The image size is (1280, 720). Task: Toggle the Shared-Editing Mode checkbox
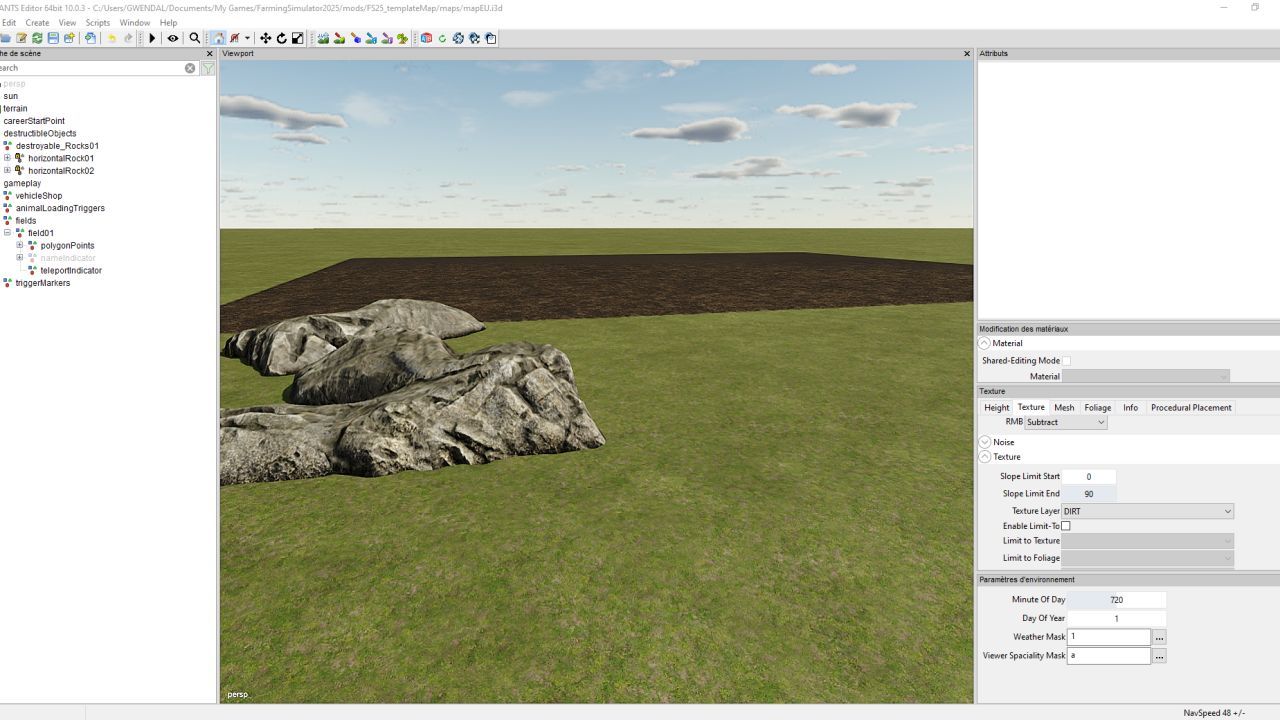1066,361
